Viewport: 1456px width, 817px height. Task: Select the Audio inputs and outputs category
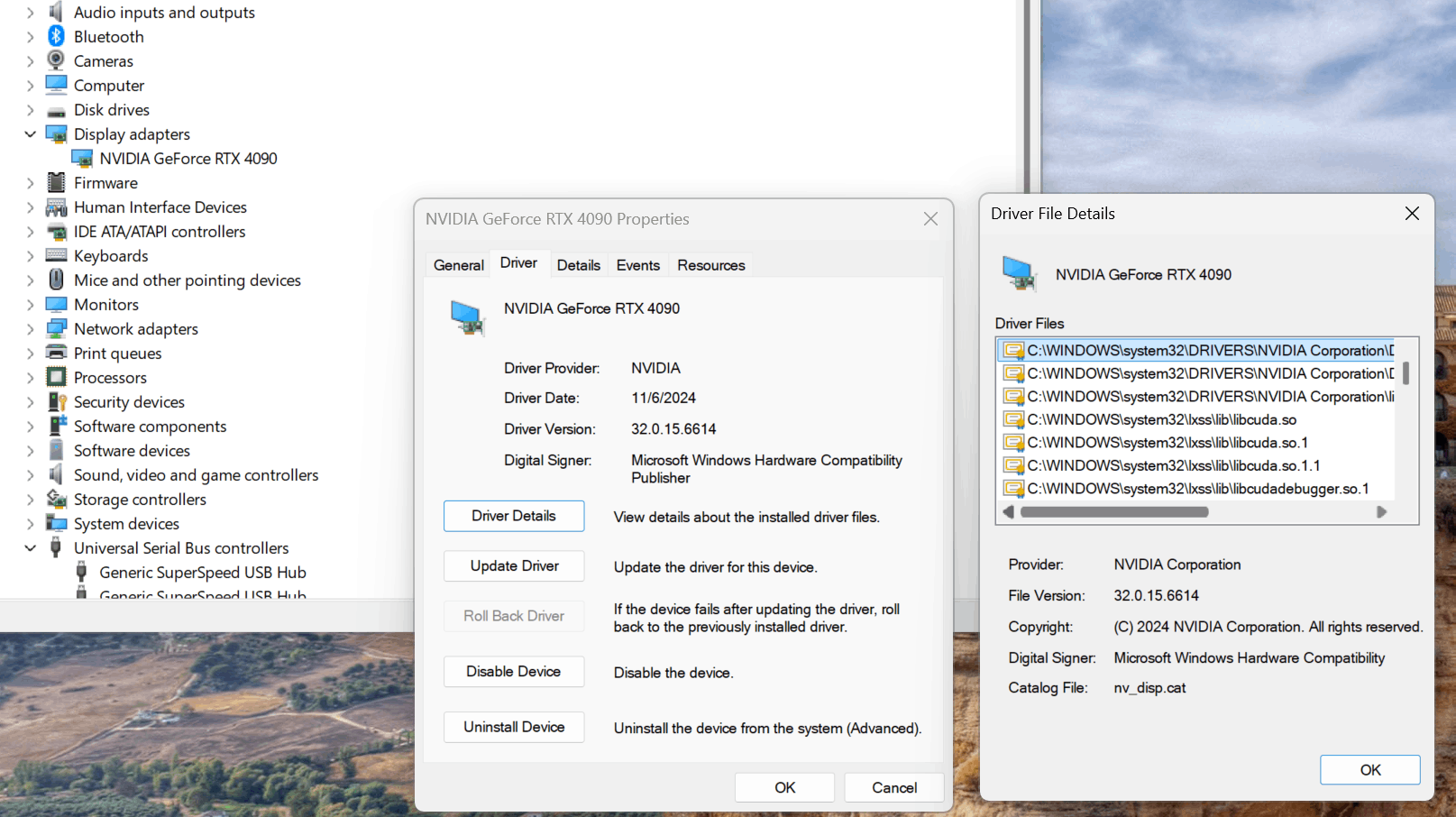(164, 13)
